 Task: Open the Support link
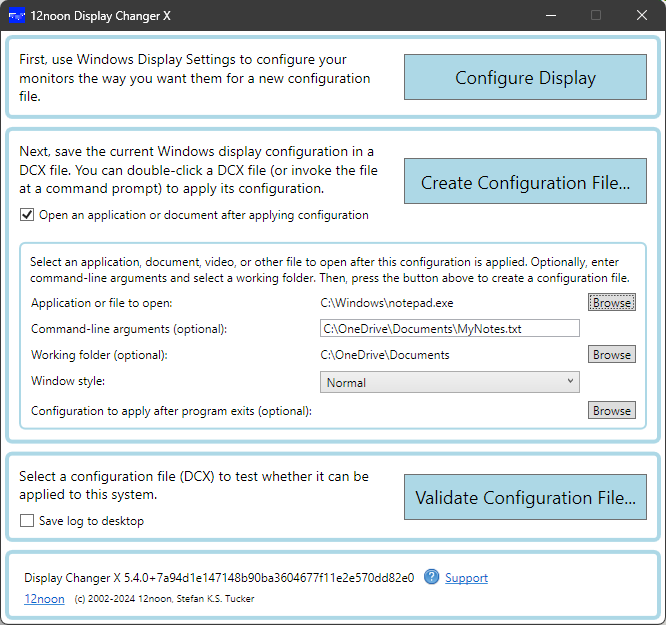click(466, 578)
